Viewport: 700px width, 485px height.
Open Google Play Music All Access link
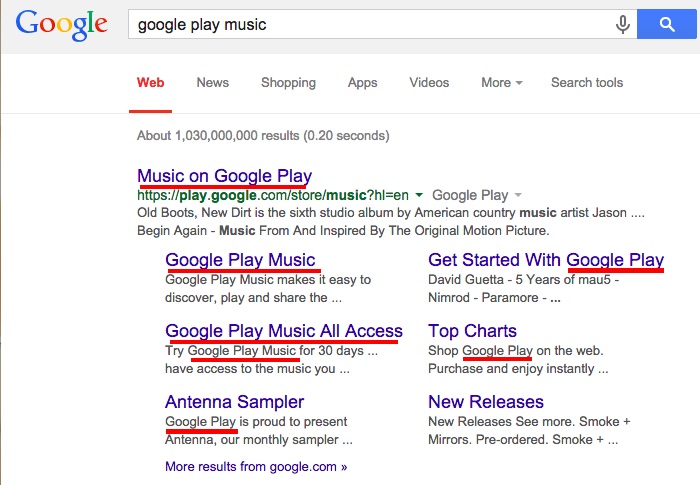pyautogui.click(x=284, y=331)
